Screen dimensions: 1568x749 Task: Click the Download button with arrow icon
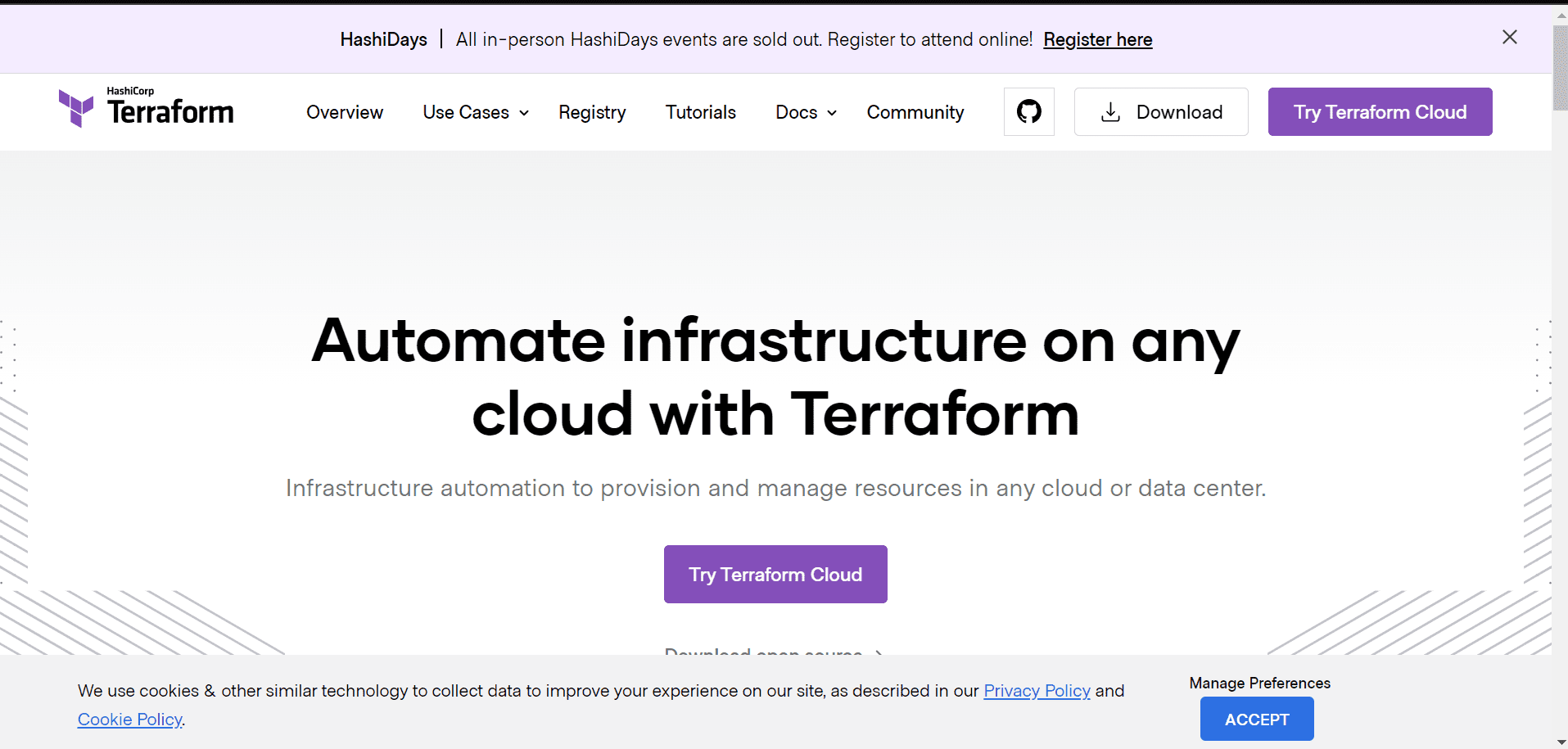click(x=1161, y=111)
